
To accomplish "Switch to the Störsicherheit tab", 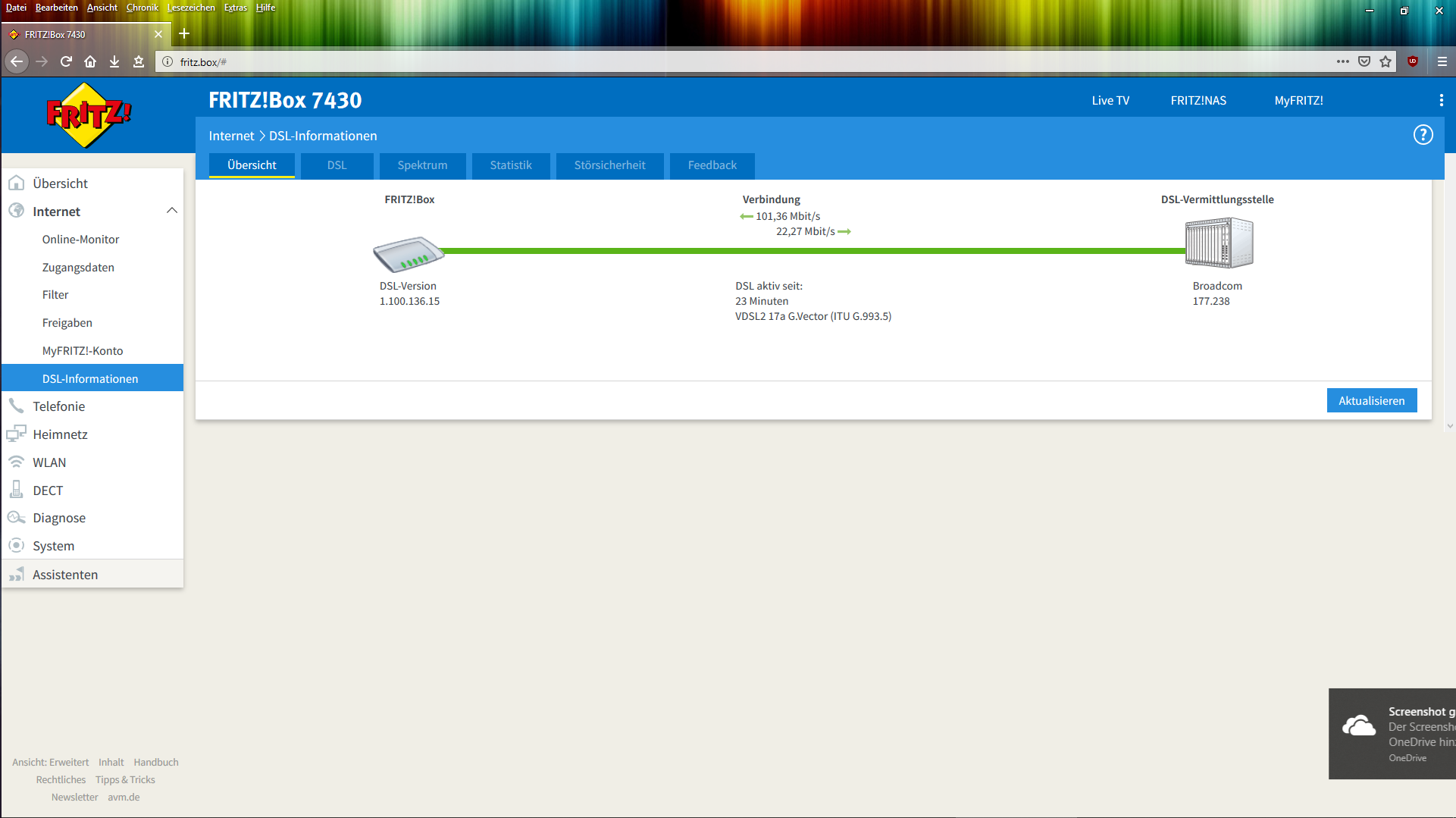I will [609, 165].
